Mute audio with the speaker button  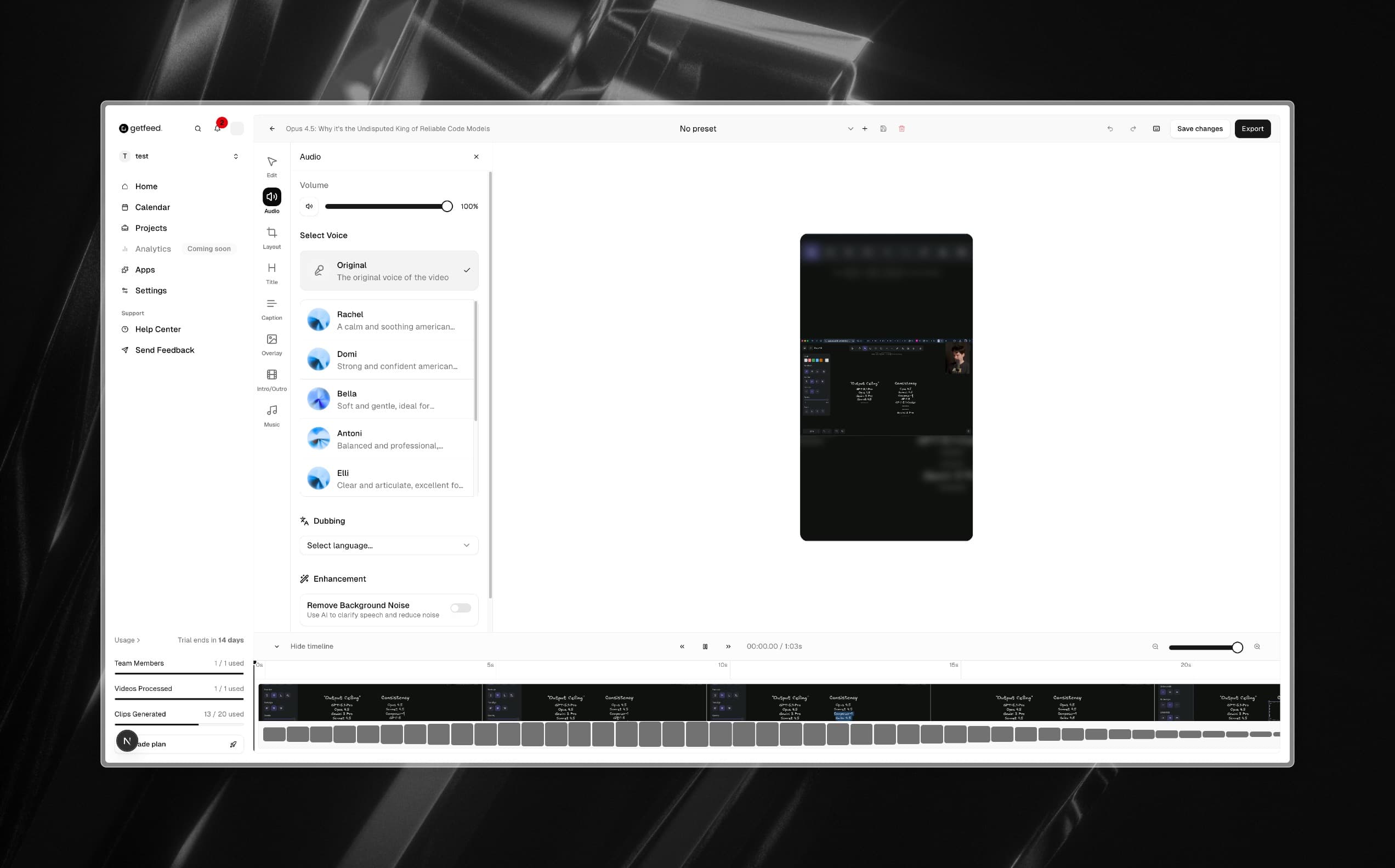pyautogui.click(x=309, y=206)
